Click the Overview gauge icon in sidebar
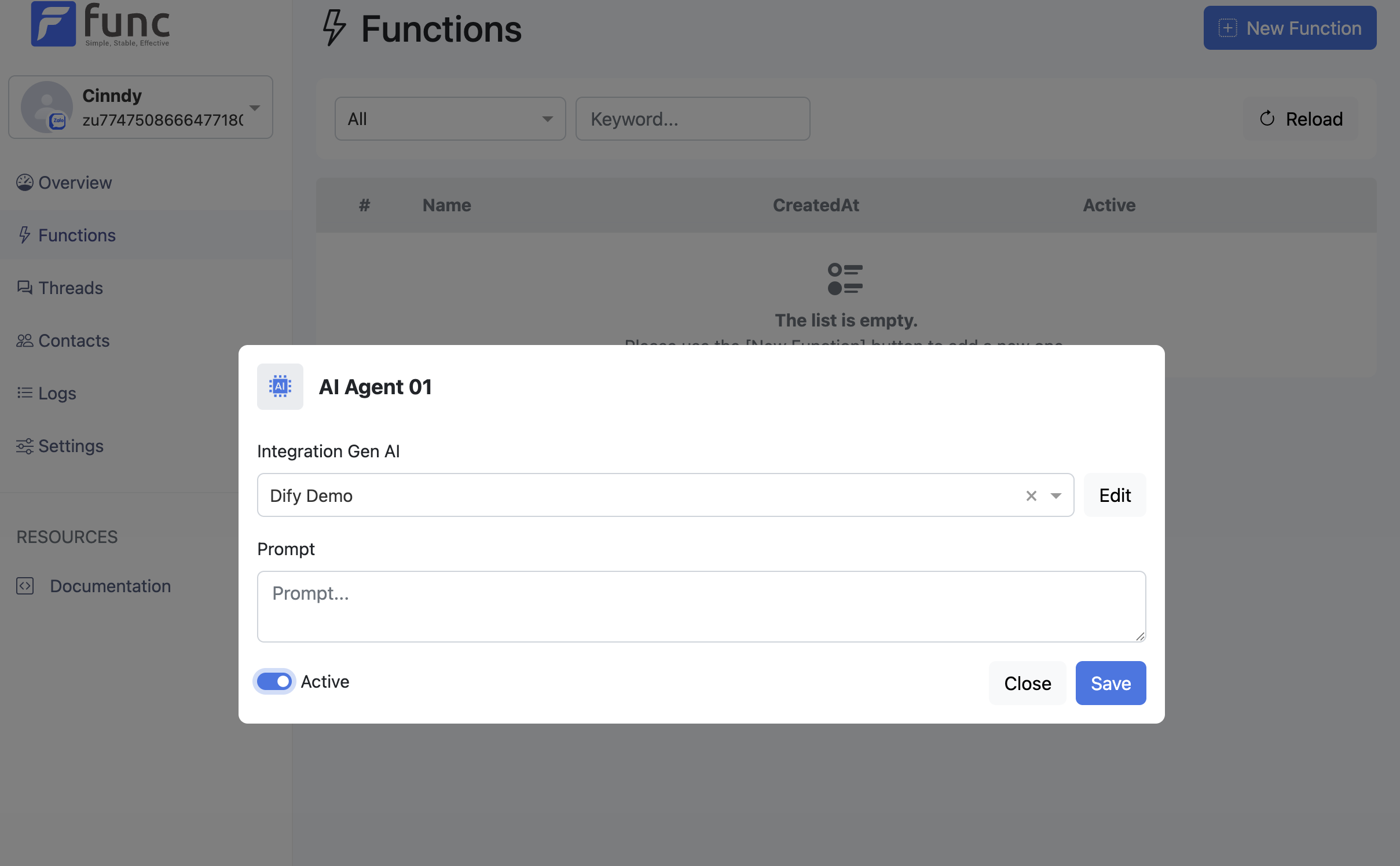This screenshot has width=1400, height=866. click(24, 182)
